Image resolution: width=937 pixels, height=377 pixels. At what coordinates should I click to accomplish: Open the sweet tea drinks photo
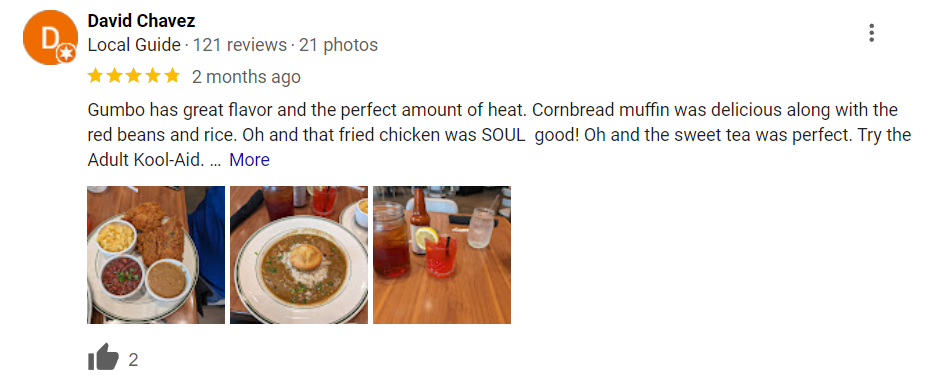tap(442, 255)
